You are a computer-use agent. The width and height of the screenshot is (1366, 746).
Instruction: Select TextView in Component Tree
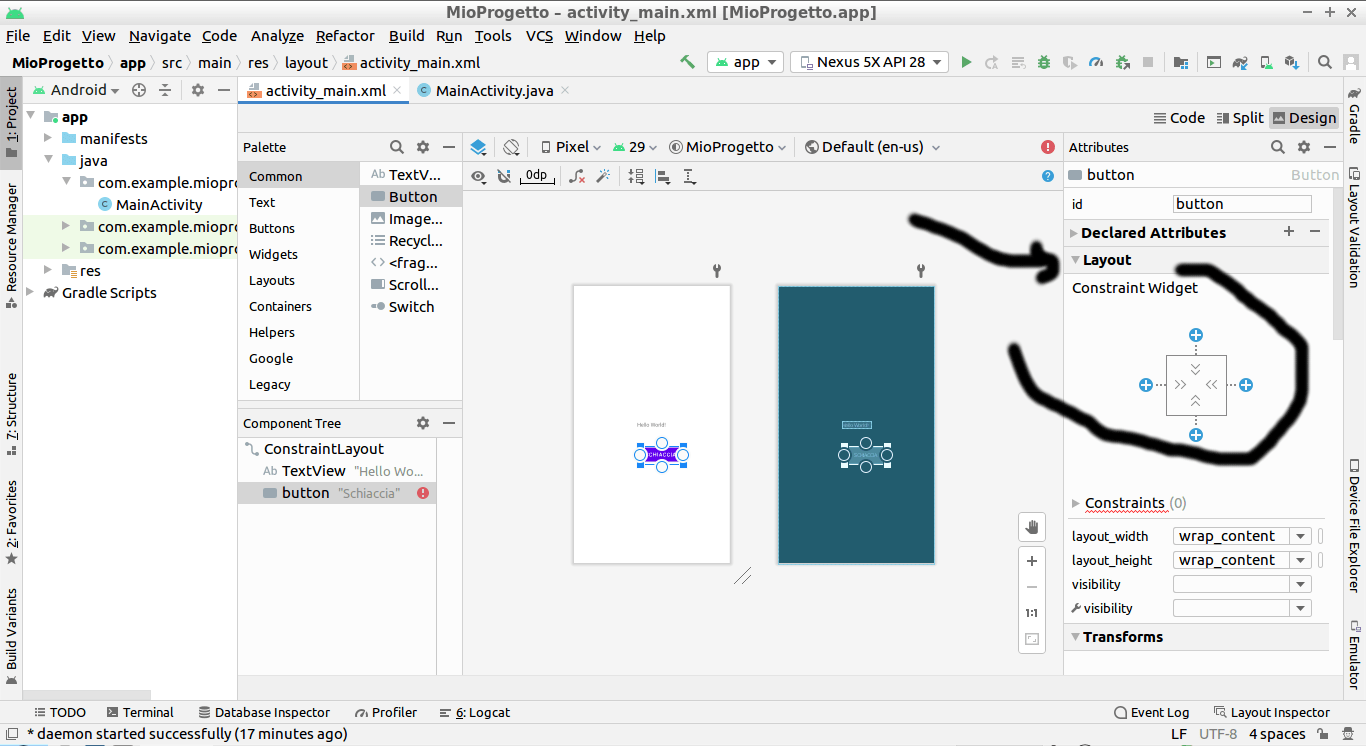(338, 471)
